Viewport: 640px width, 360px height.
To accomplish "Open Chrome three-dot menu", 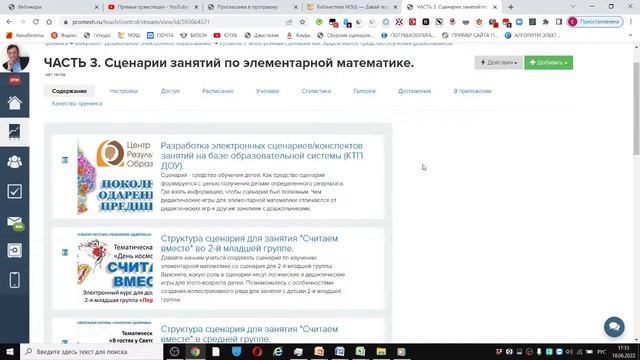I will point(631,22).
